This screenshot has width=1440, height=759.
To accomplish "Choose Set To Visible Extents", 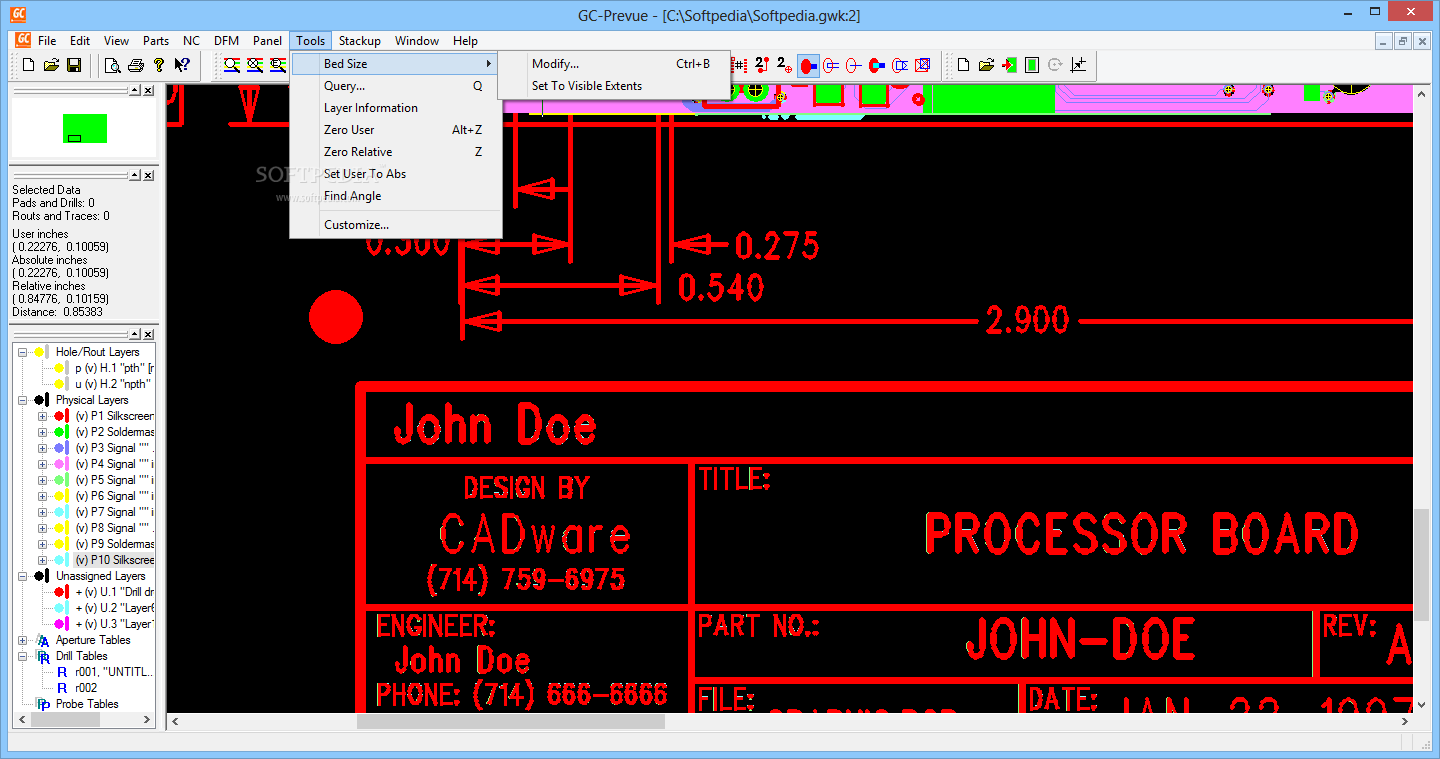I will [614, 86].
